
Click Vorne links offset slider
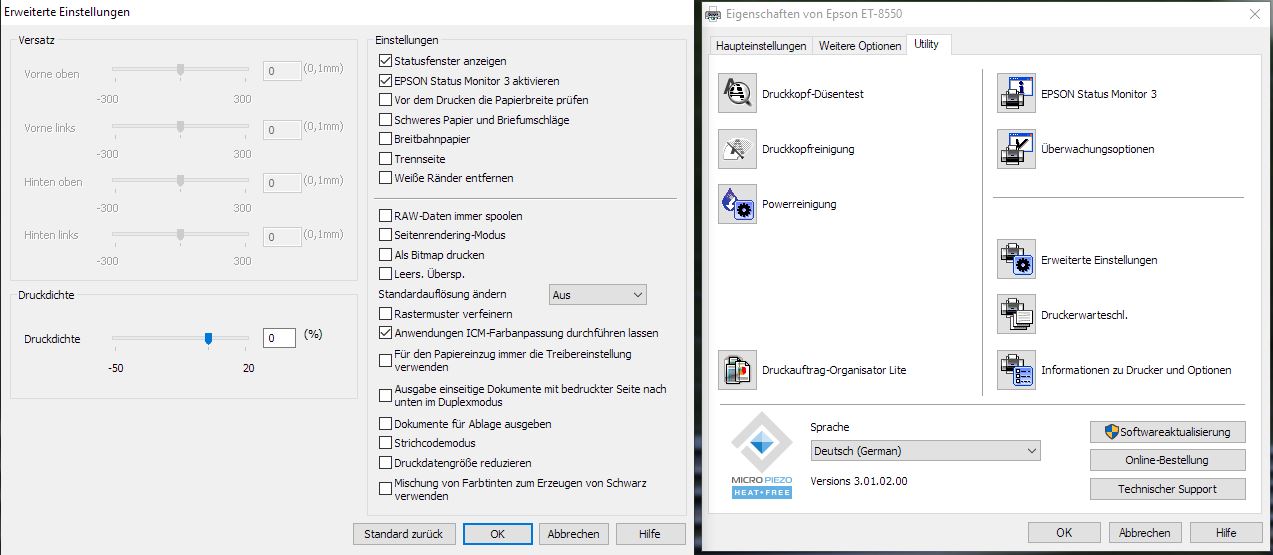[180, 127]
